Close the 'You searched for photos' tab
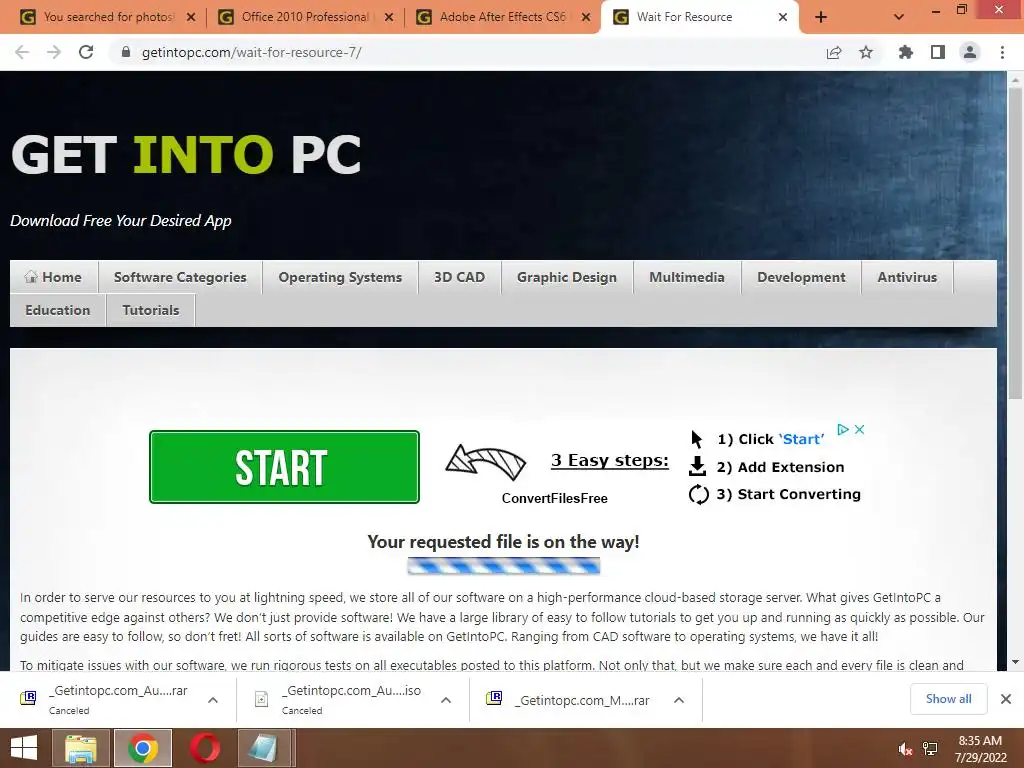This screenshot has height=768, width=1024. pos(191,18)
